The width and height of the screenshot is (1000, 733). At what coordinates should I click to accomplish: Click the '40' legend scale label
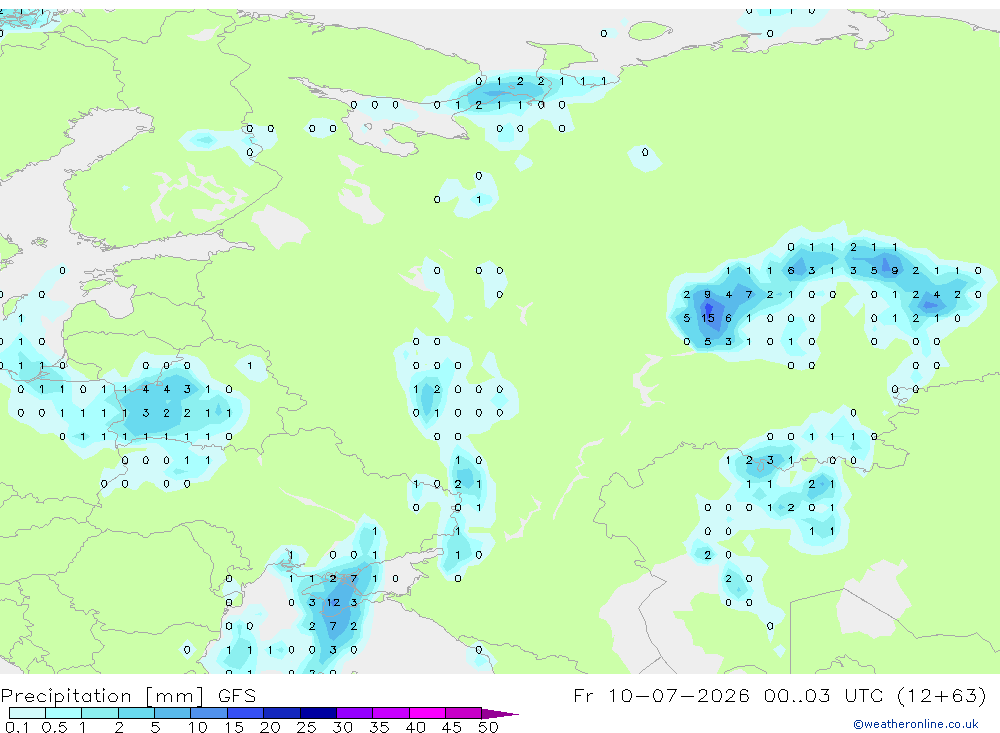(x=415, y=727)
